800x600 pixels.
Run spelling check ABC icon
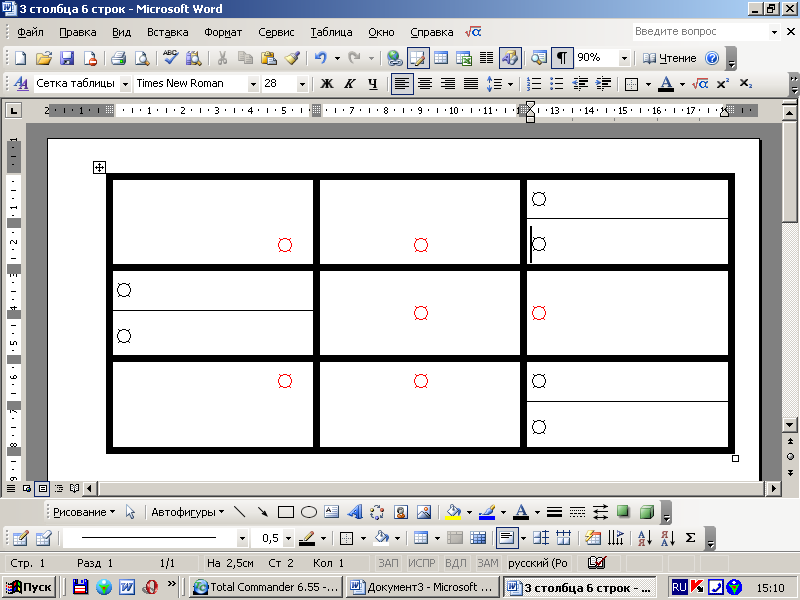tap(170, 58)
